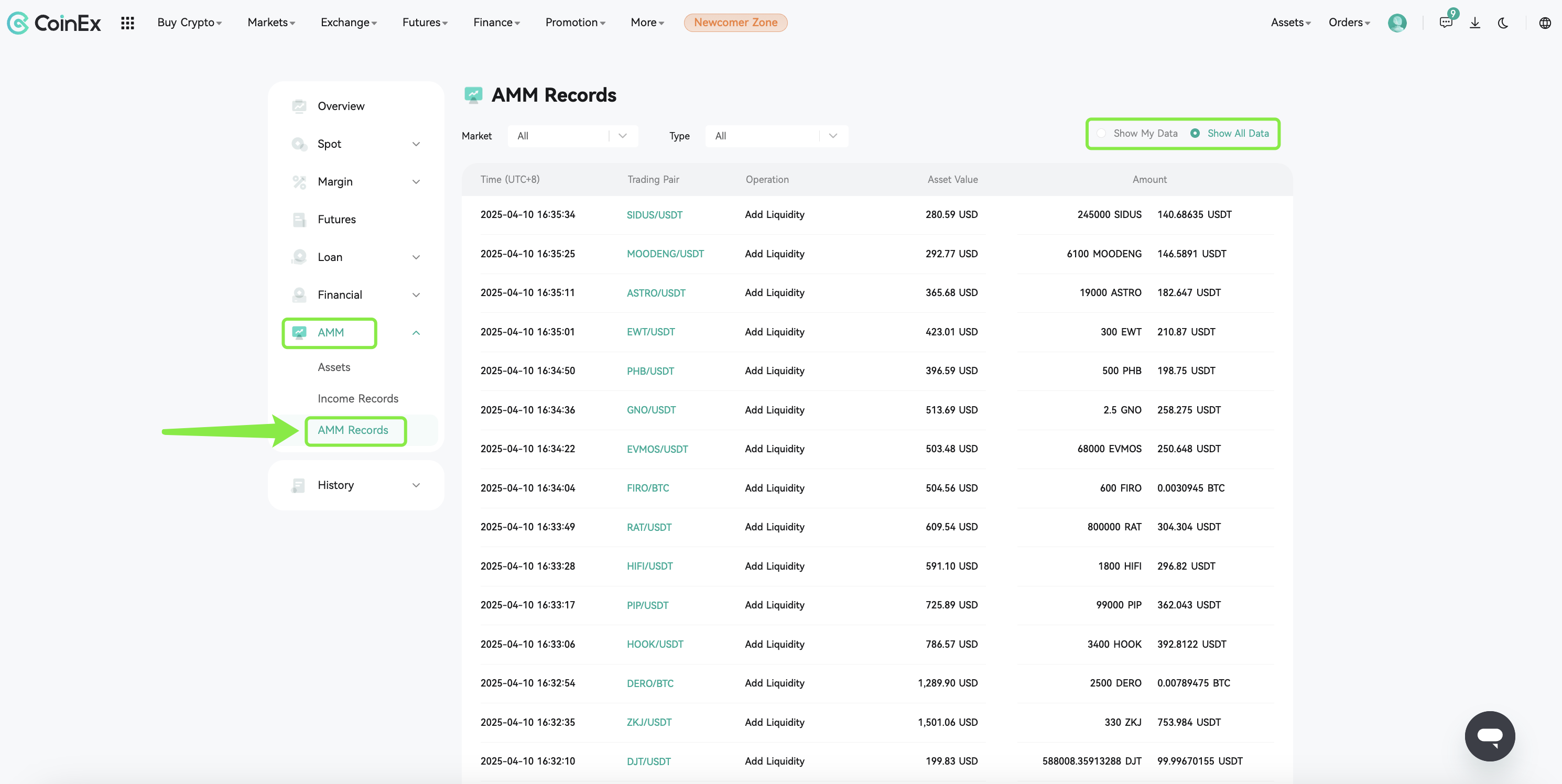Open the MOODENG/USDT trading pair

pyautogui.click(x=665, y=254)
